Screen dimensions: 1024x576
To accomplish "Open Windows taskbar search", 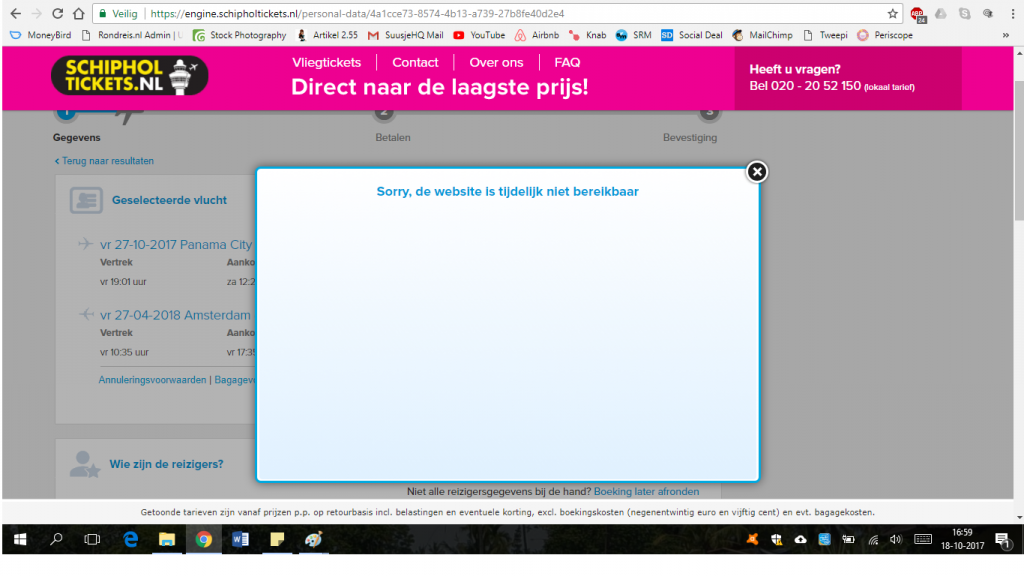I will (x=57, y=539).
